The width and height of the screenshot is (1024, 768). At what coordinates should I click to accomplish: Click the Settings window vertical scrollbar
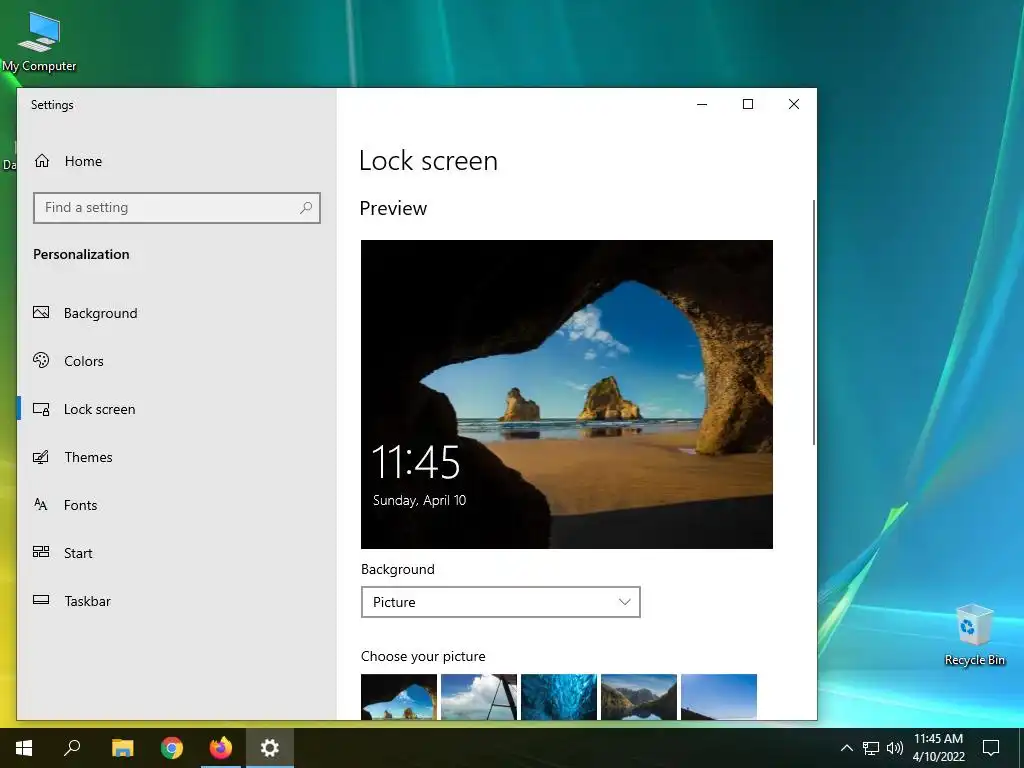(x=814, y=323)
